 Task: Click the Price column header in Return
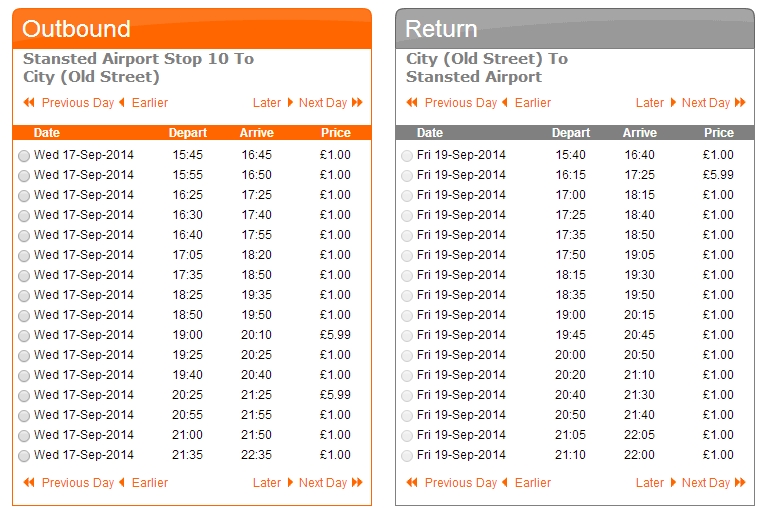pos(719,133)
